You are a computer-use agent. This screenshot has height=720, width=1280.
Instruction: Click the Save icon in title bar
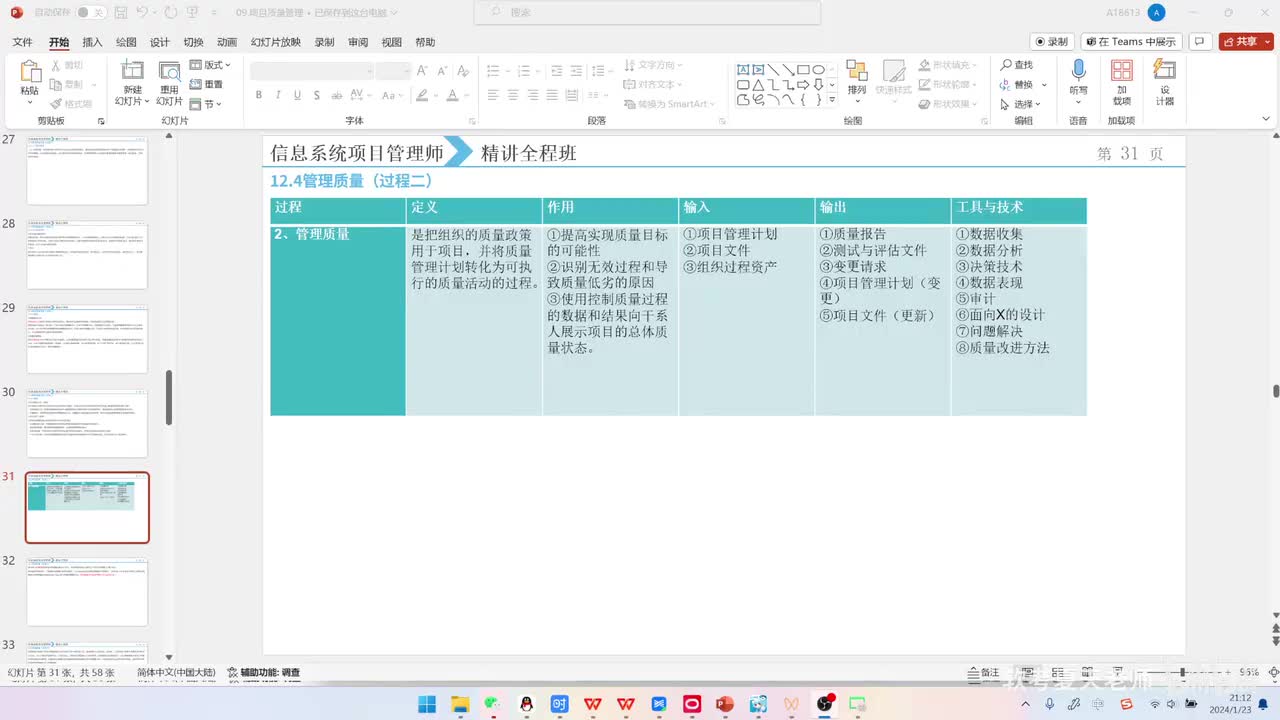[120, 12]
